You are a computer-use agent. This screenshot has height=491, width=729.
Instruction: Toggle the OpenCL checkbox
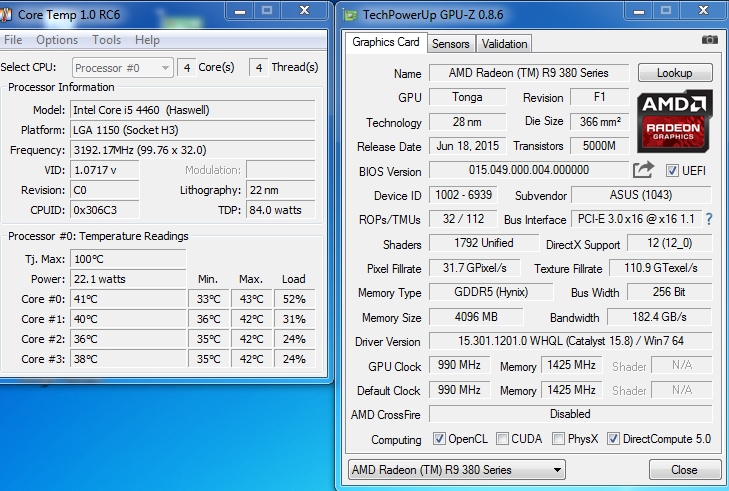pyautogui.click(x=439, y=438)
